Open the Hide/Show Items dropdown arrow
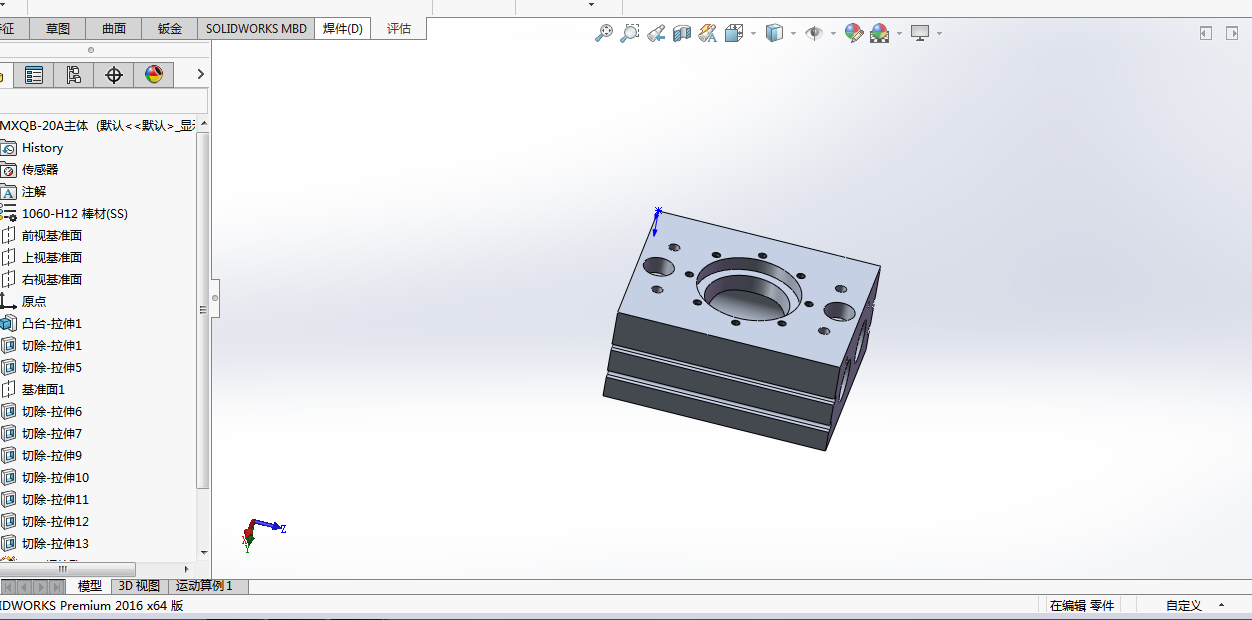 (833, 33)
